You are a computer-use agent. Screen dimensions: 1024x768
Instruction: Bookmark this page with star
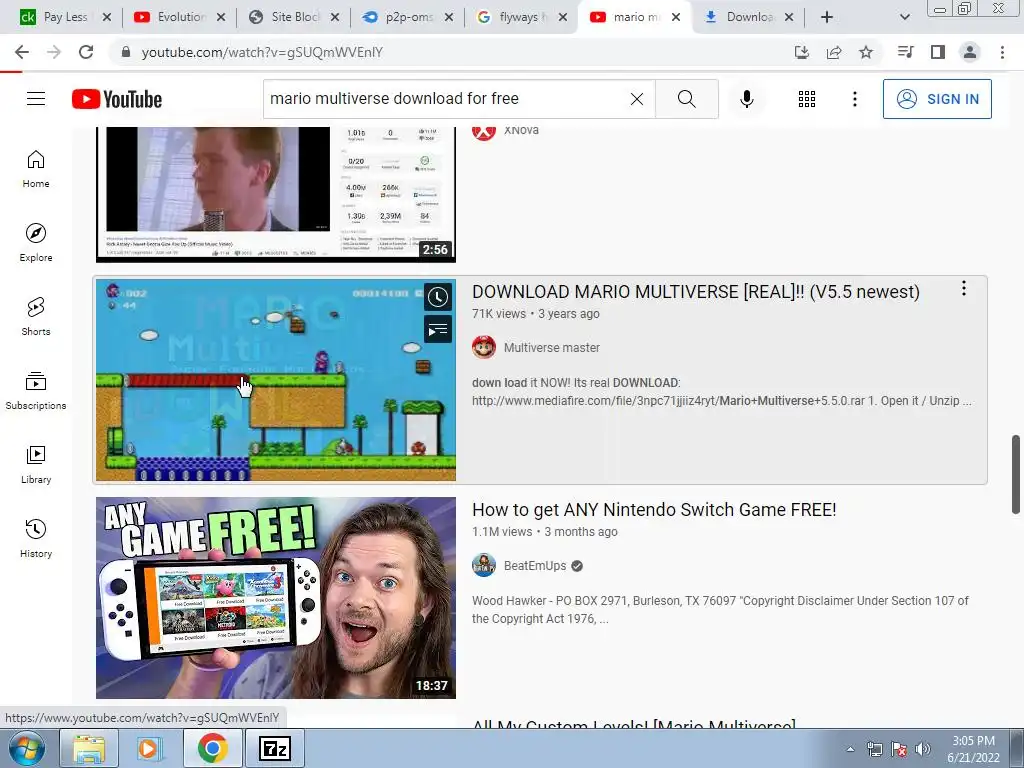(866, 52)
